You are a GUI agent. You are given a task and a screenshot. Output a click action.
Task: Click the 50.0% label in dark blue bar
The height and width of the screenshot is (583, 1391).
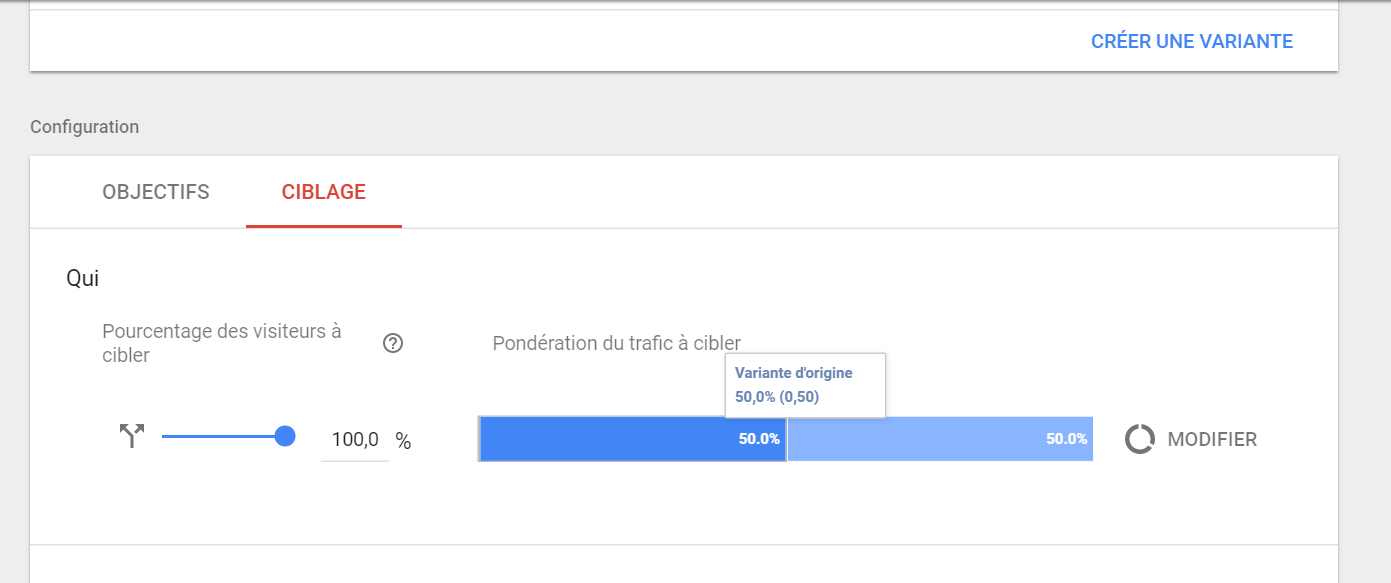coord(759,439)
